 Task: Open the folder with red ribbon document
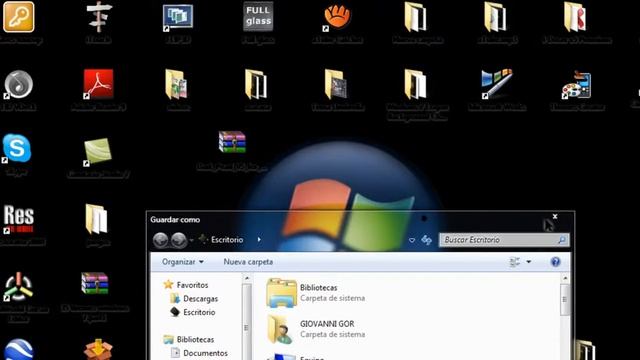(576, 17)
